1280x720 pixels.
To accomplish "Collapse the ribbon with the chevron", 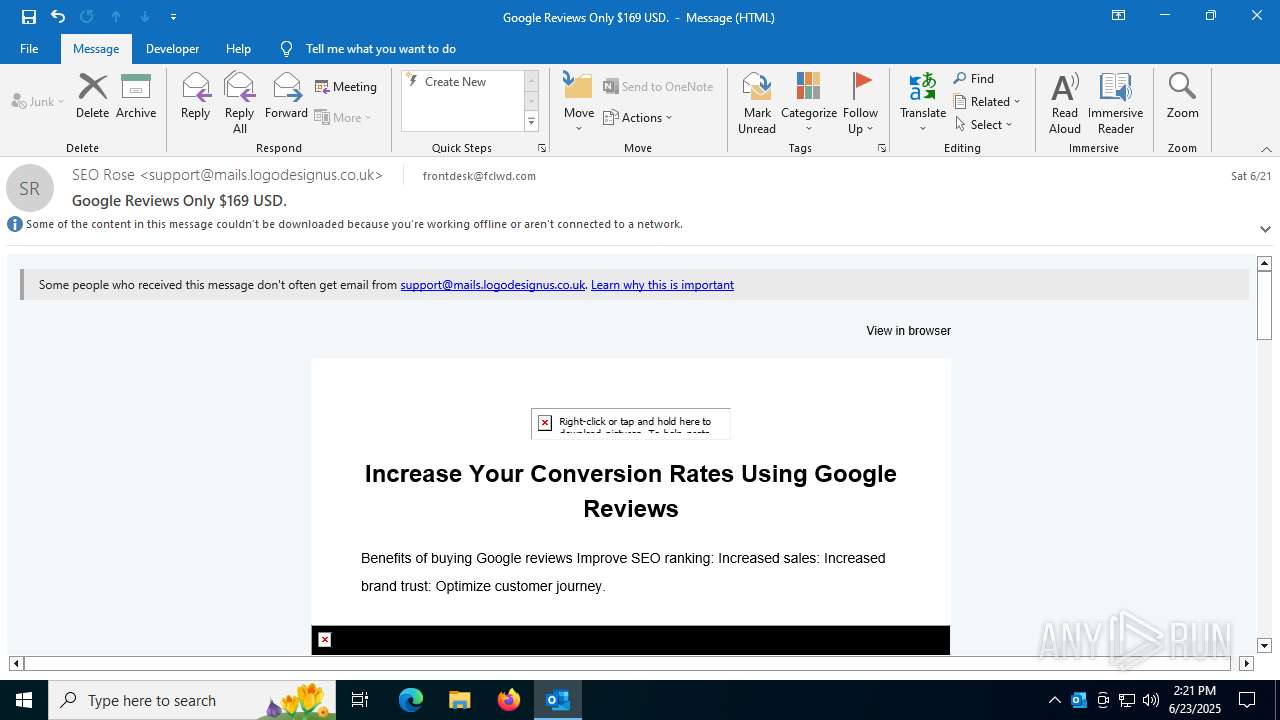I will 1266,149.
